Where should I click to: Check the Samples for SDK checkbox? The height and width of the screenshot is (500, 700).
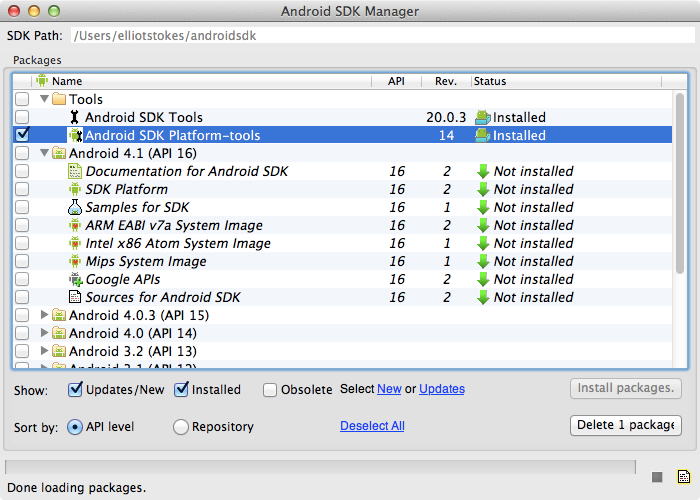tap(22, 207)
